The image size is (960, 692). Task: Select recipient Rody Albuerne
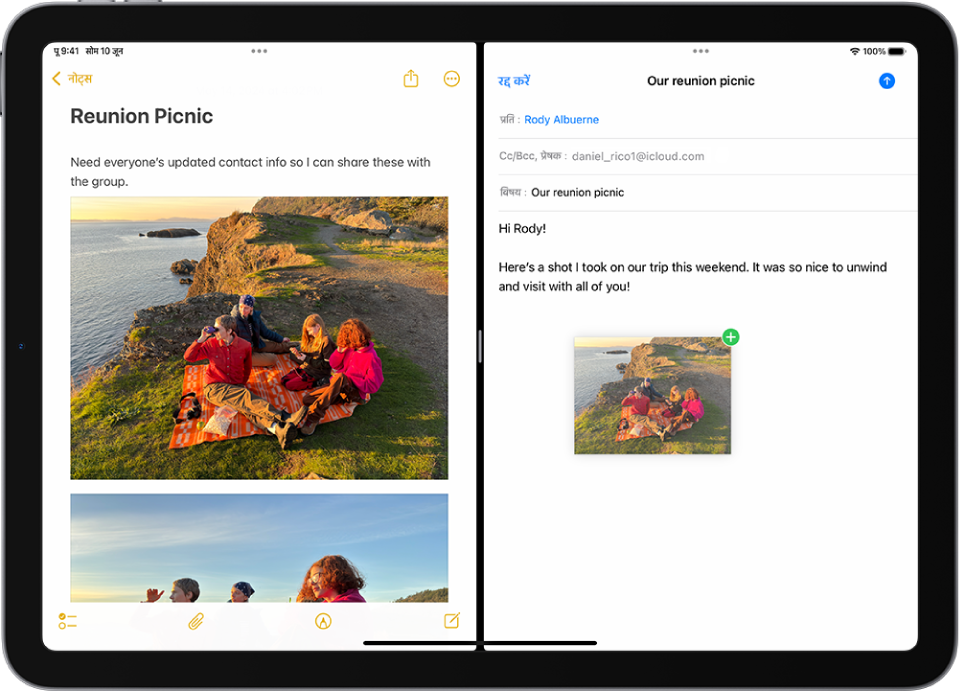pyautogui.click(x=561, y=119)
